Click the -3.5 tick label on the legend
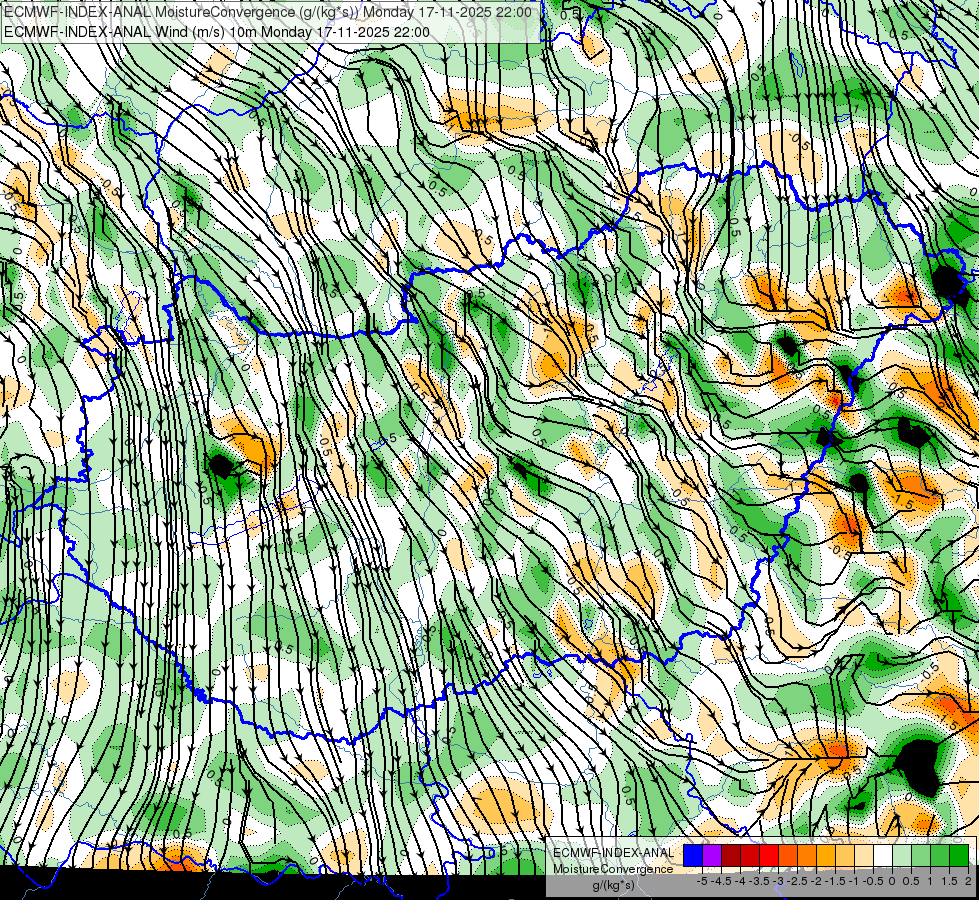The height and width of the screenshot is (900, 979). point(759,881)
